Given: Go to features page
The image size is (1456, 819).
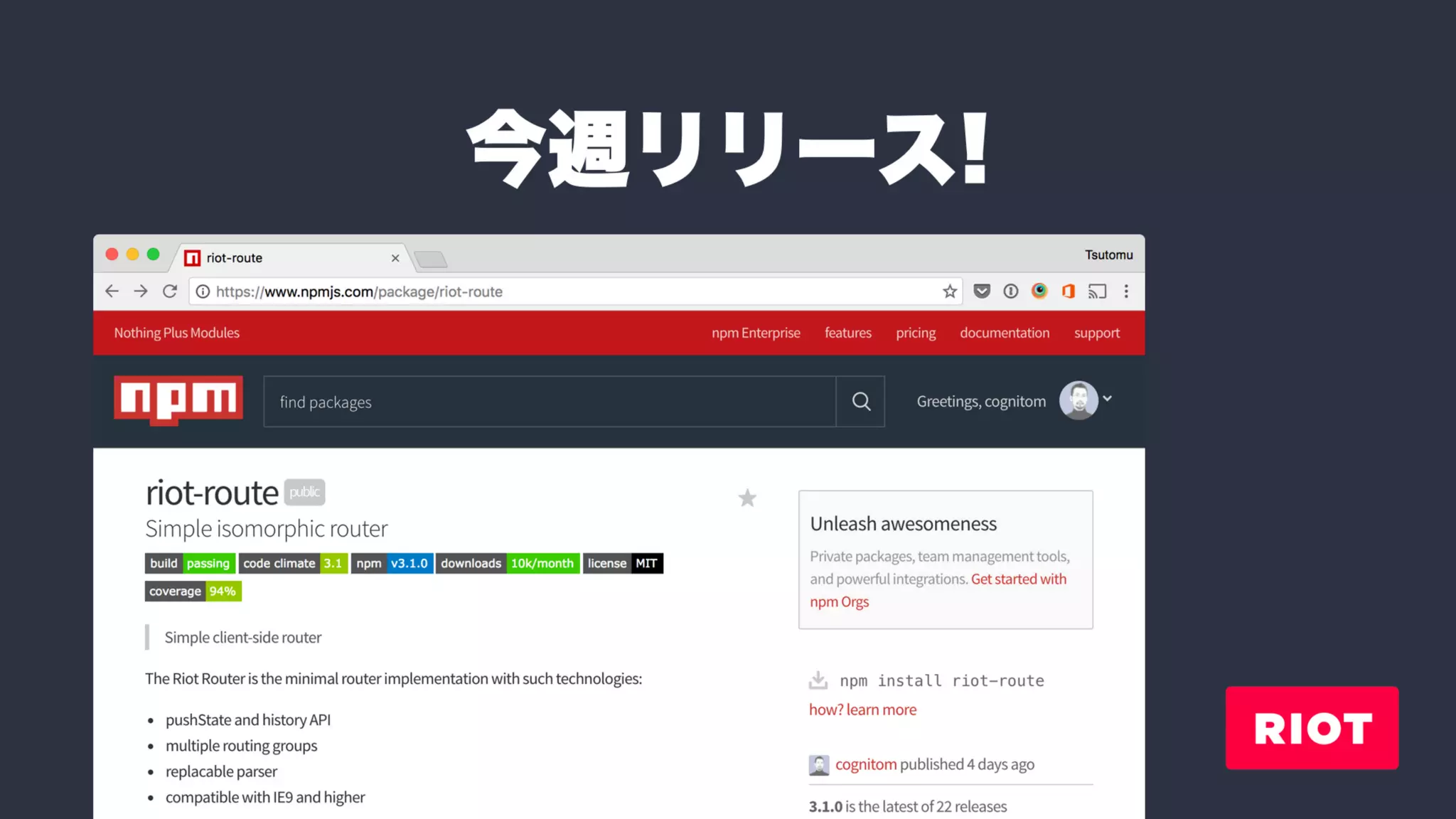Looking at the screenshot, I should [x=848, y=333].
